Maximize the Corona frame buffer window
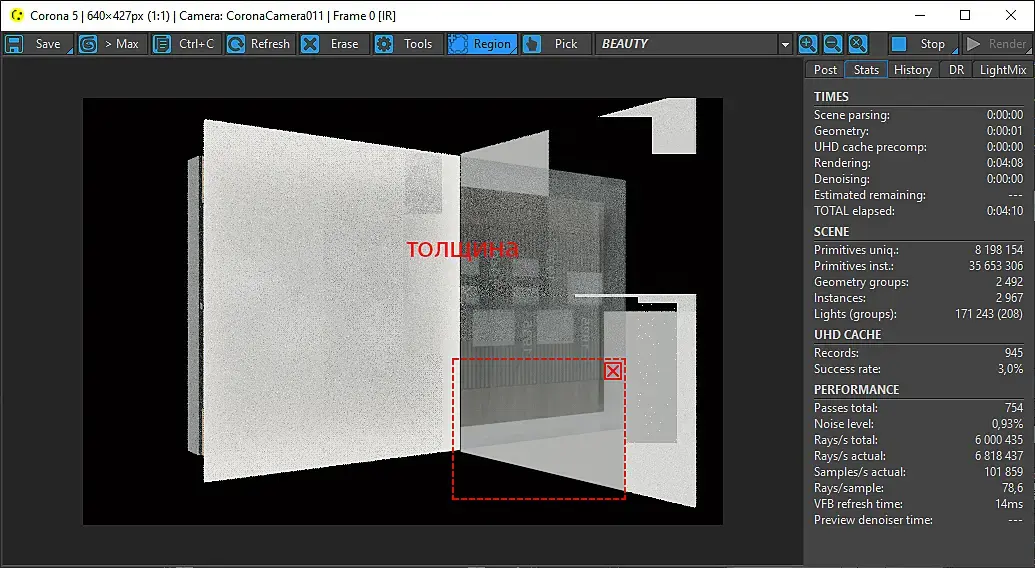Image resolution: width=1035 pixels, height=568 pixels. [965, 15]
